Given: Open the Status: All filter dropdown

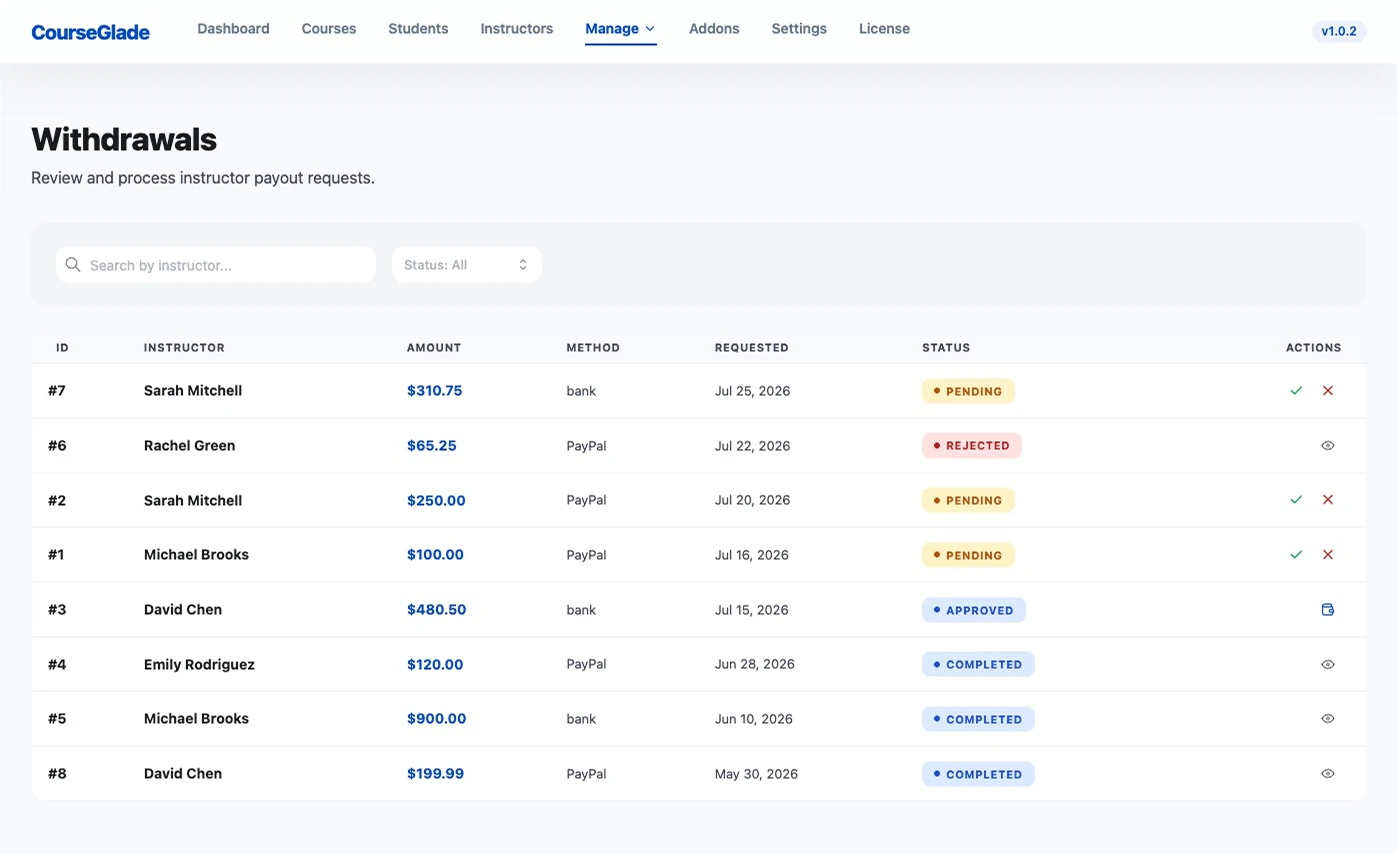Looking at the screenshot, I should click(x=466, y=265).
